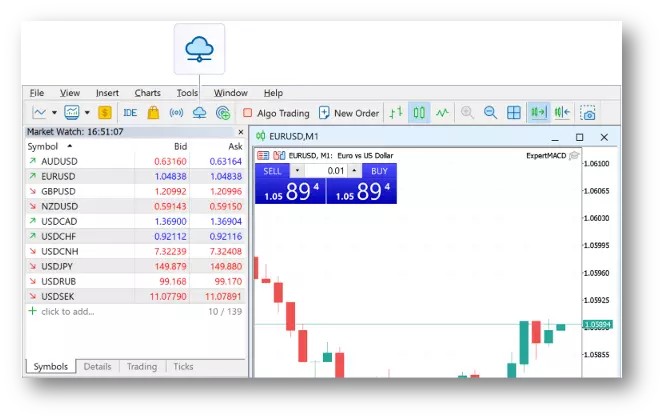Click the EURUSD,M1 chart title icon

point(260,136)
